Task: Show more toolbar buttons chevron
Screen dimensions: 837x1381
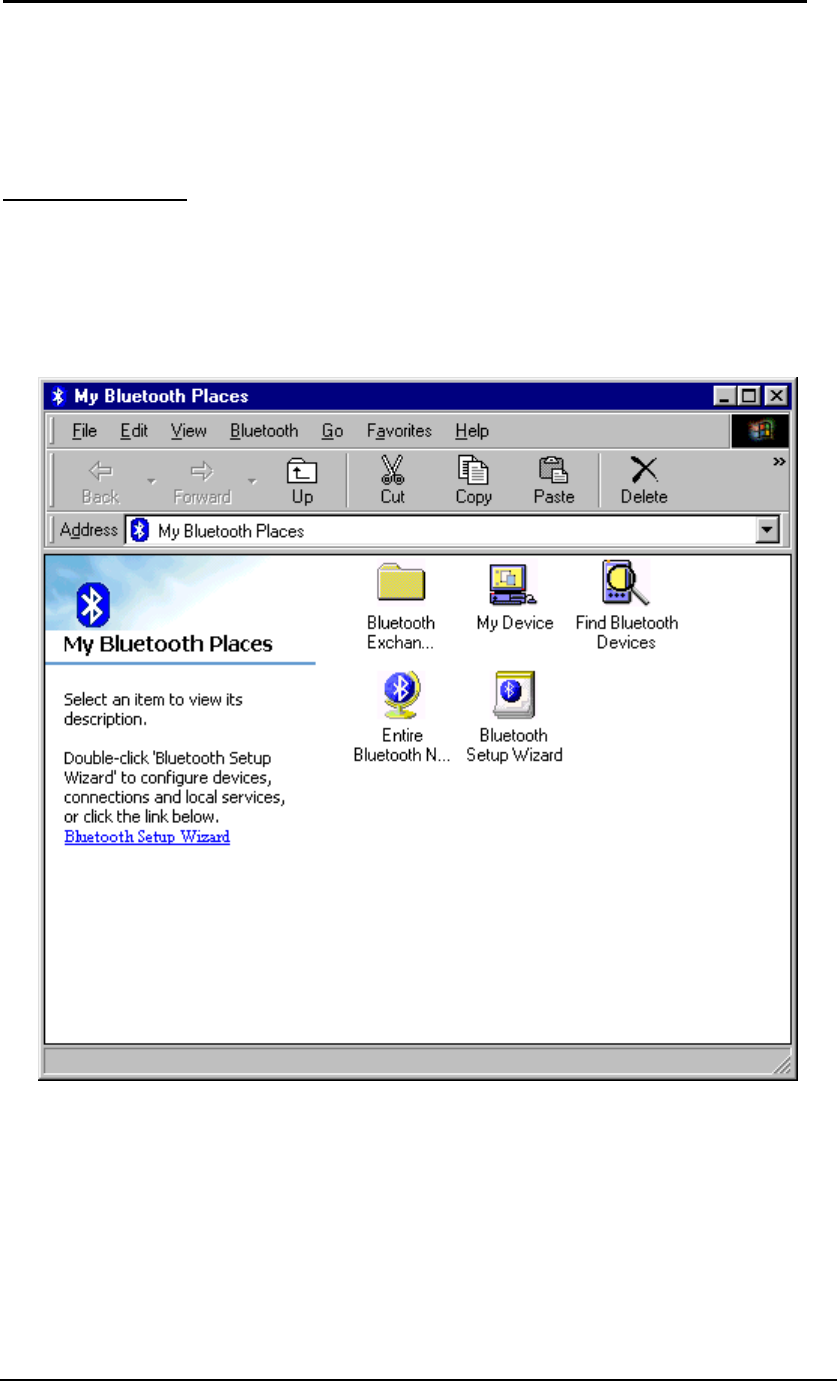Action: [777, 461]
